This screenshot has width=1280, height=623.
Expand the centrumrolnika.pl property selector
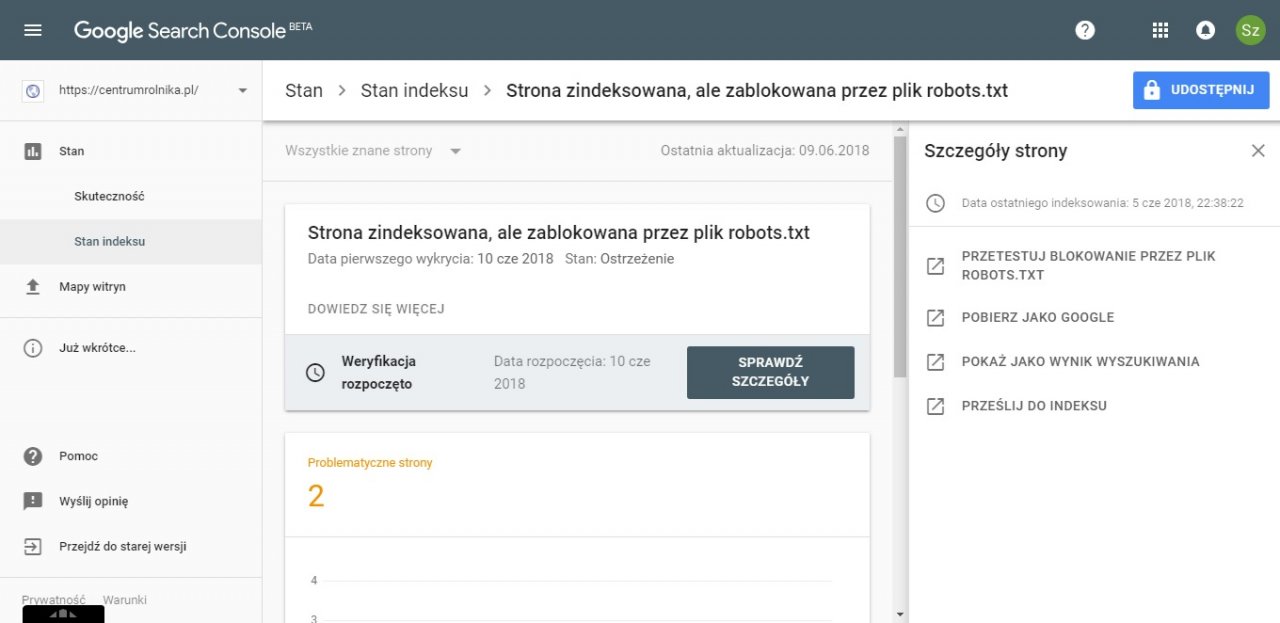tap(242, 91)
